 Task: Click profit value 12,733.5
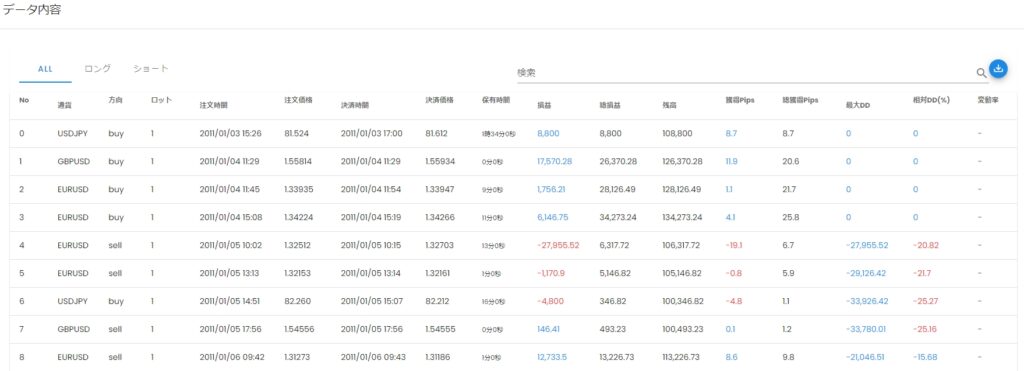pyautogui.click(x=552, y=358)
